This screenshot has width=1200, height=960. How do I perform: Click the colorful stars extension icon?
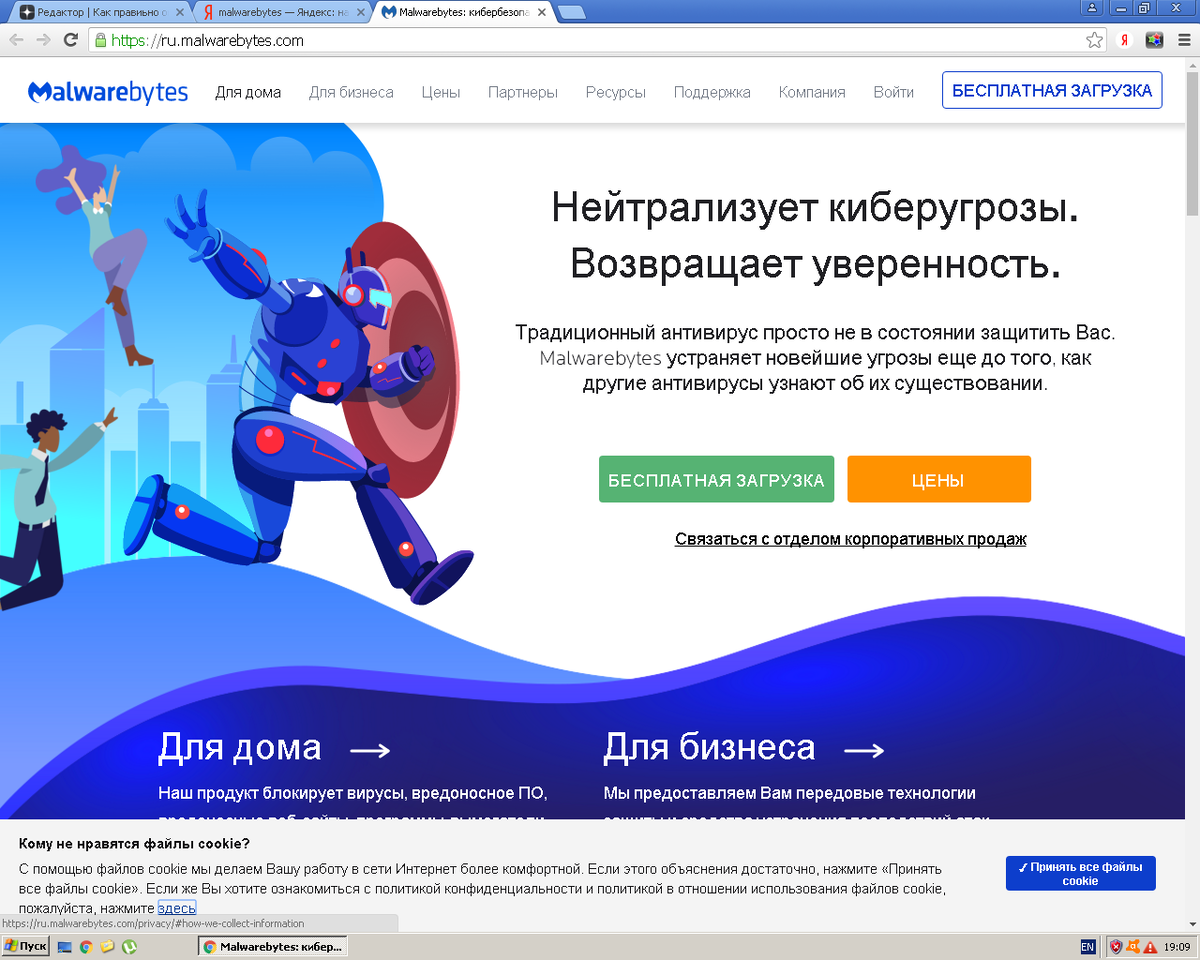pyautogui.click(x=1154, y=41)
